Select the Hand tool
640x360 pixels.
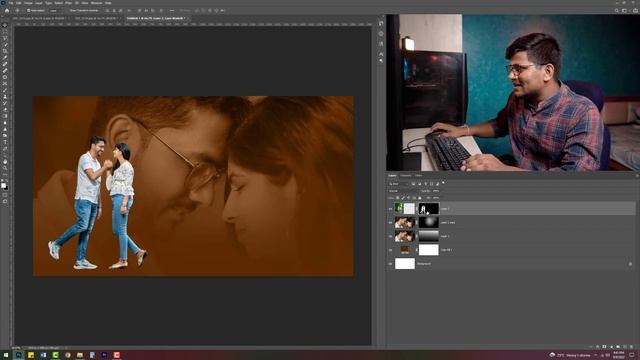tap(5, 162)
